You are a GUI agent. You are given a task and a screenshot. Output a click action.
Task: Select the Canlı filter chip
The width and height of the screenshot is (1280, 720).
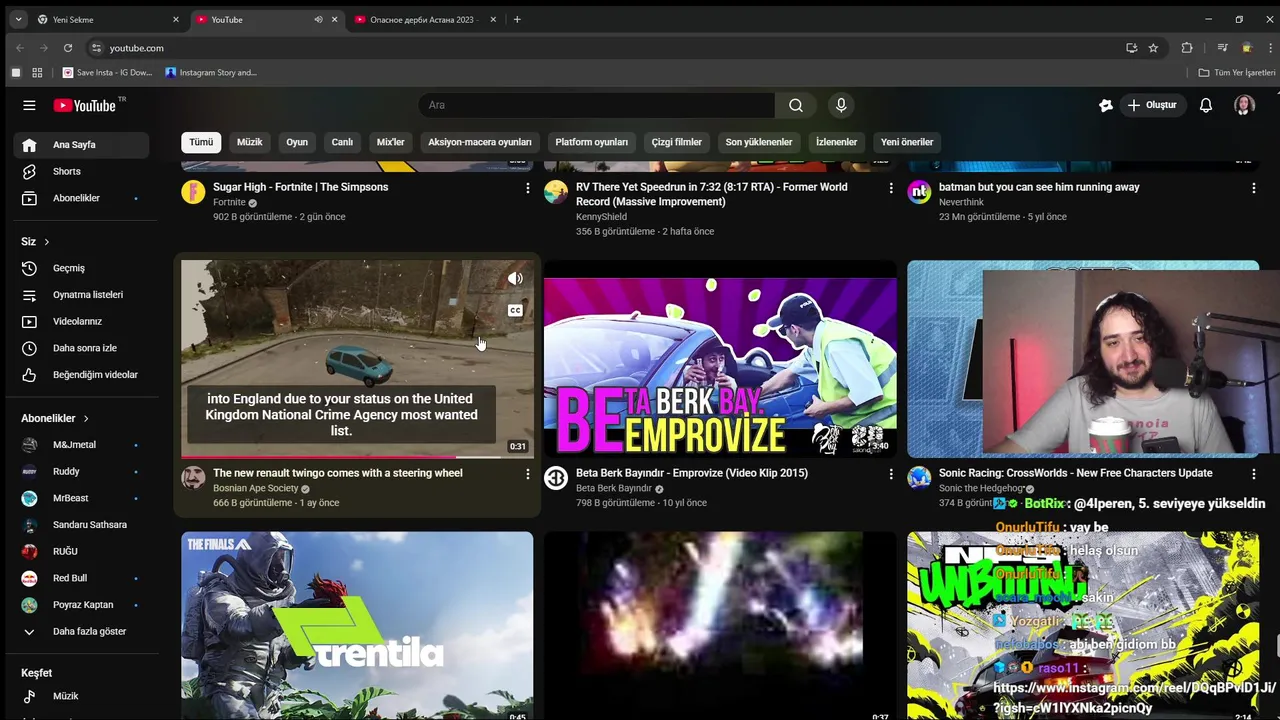342,142
